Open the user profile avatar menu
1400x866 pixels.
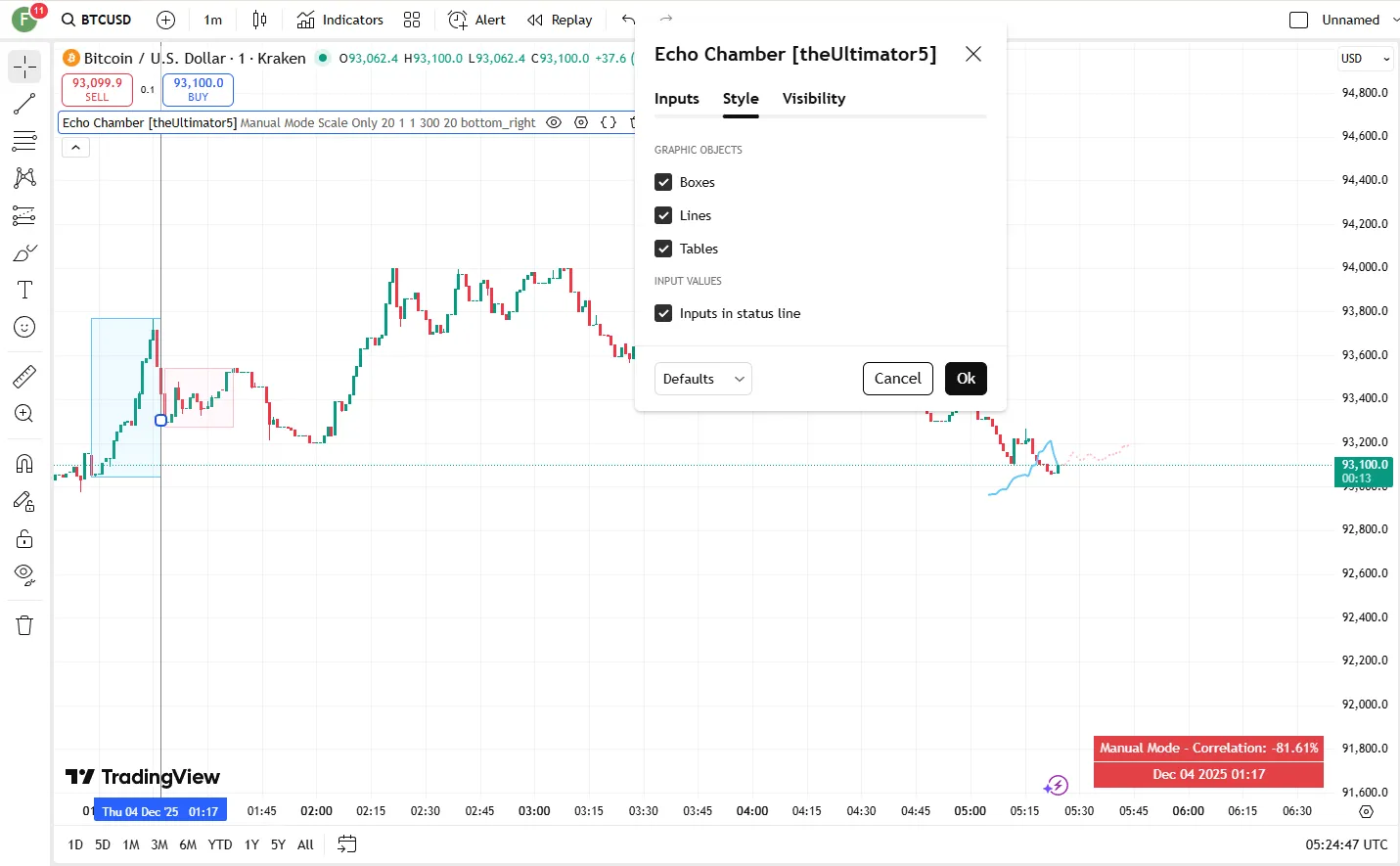click(x=25, y=20)
